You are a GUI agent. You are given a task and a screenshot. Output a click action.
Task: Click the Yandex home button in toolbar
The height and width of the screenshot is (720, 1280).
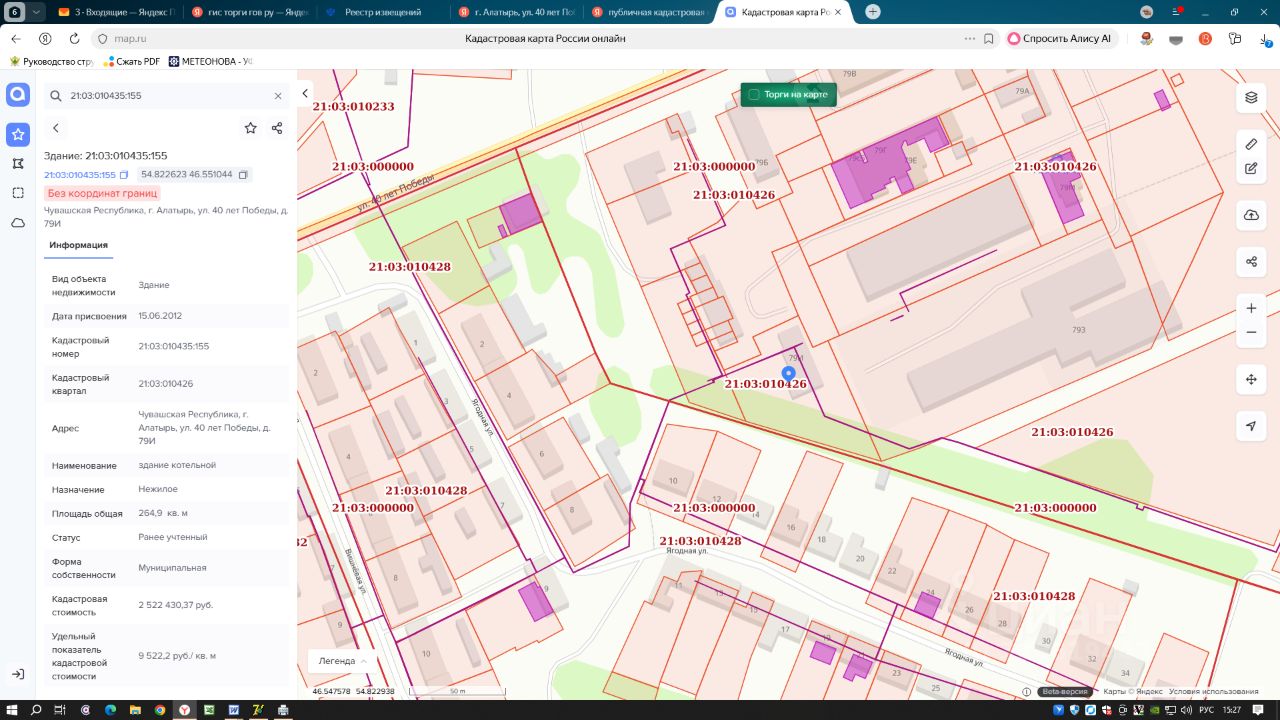click(x=45, y=38)
